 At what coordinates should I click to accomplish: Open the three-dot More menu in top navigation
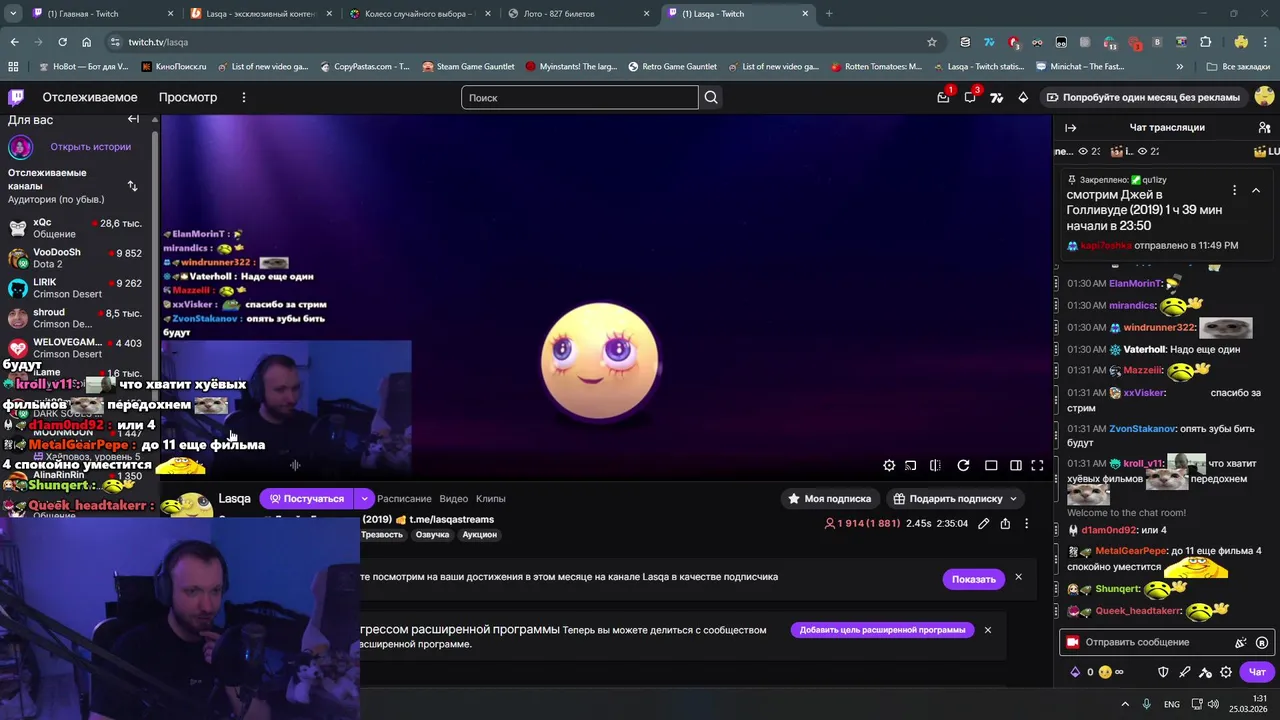243,97
